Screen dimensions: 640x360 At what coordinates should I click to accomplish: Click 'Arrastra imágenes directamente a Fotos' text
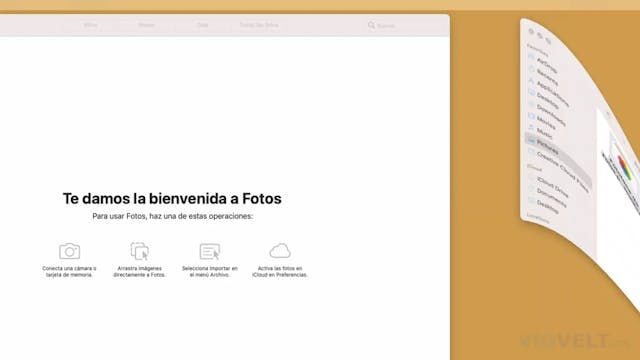[140, 271]
